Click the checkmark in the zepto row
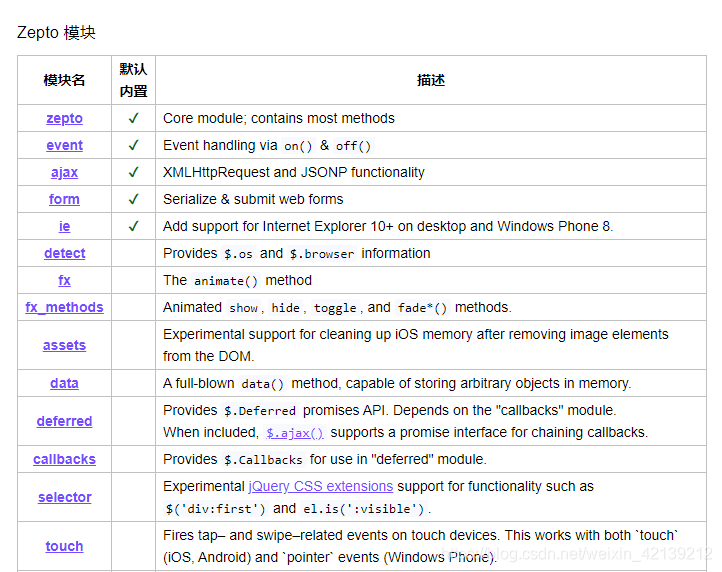 [x=134, y=118]
